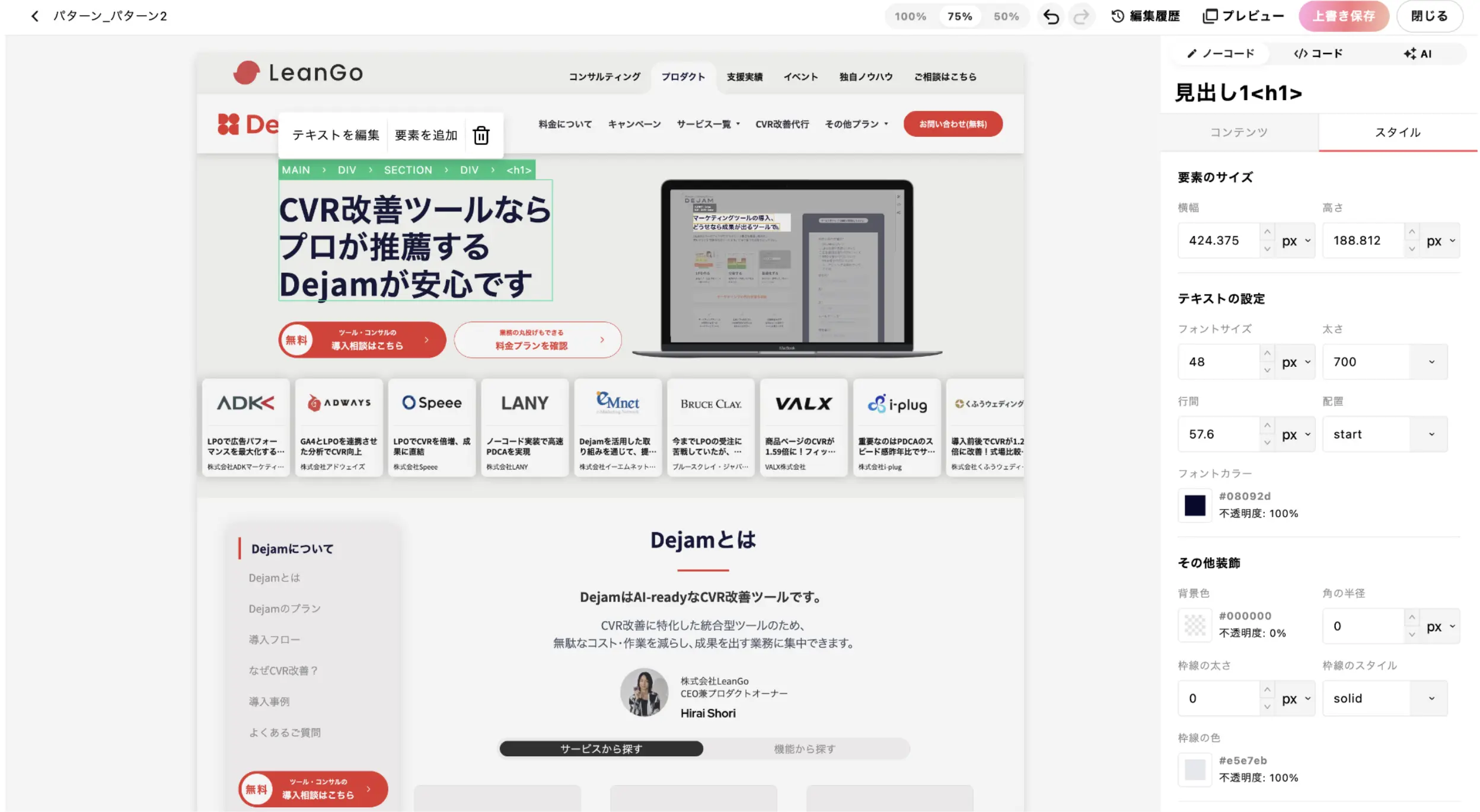Viewport: 1480px width, 812px height.
Task: Click the 高さ height input field
Action: click(1363, 241)
